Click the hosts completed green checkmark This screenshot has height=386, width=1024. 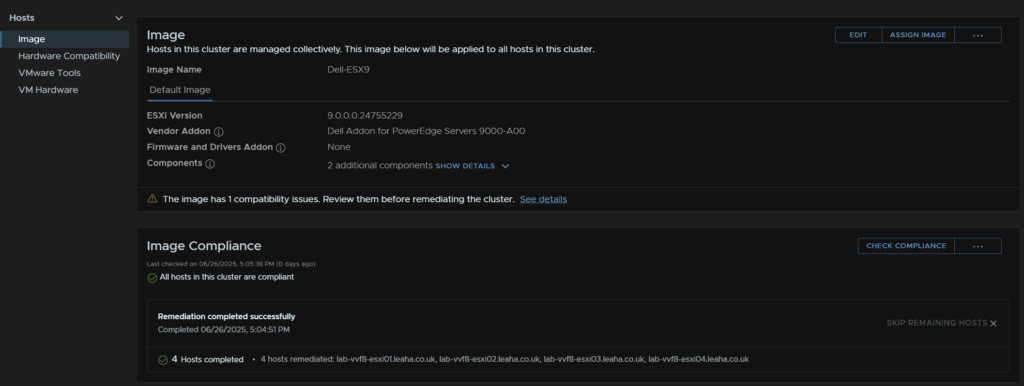[163, 360]
